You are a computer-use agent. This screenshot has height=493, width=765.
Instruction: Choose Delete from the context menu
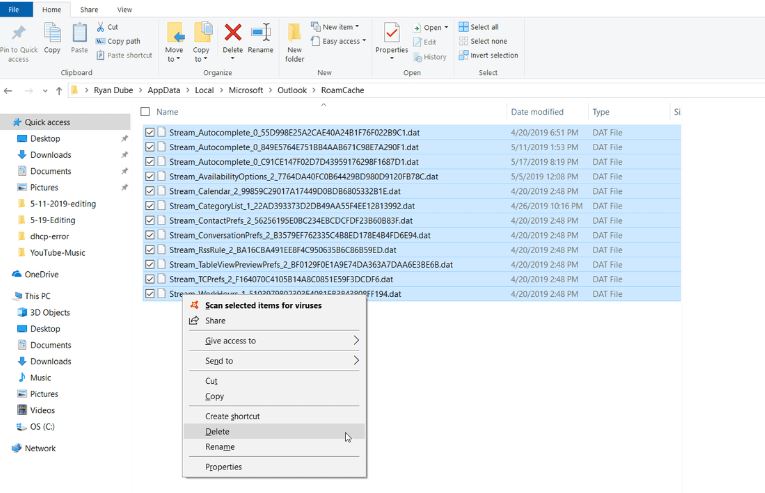click(x=274, y=431)
